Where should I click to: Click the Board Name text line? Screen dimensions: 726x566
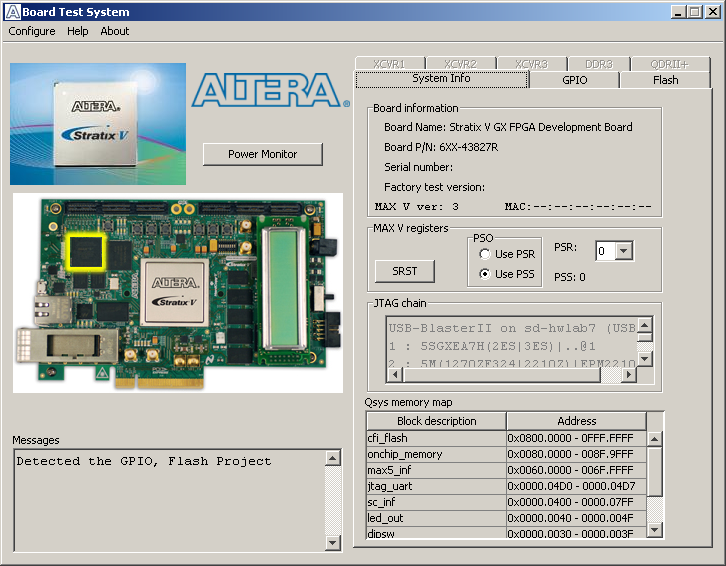pyautogui.click(x=508, y=127)
